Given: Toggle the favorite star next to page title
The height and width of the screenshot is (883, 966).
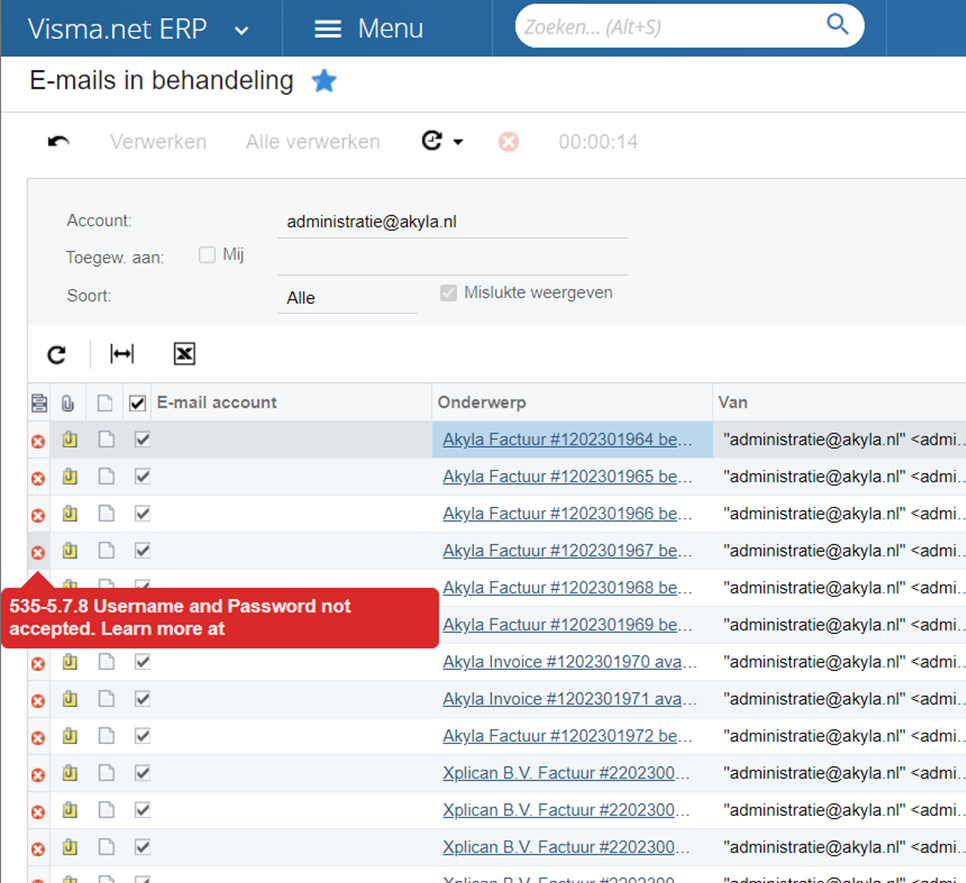Looking at the screenshot, I should (x=324, y=81).
